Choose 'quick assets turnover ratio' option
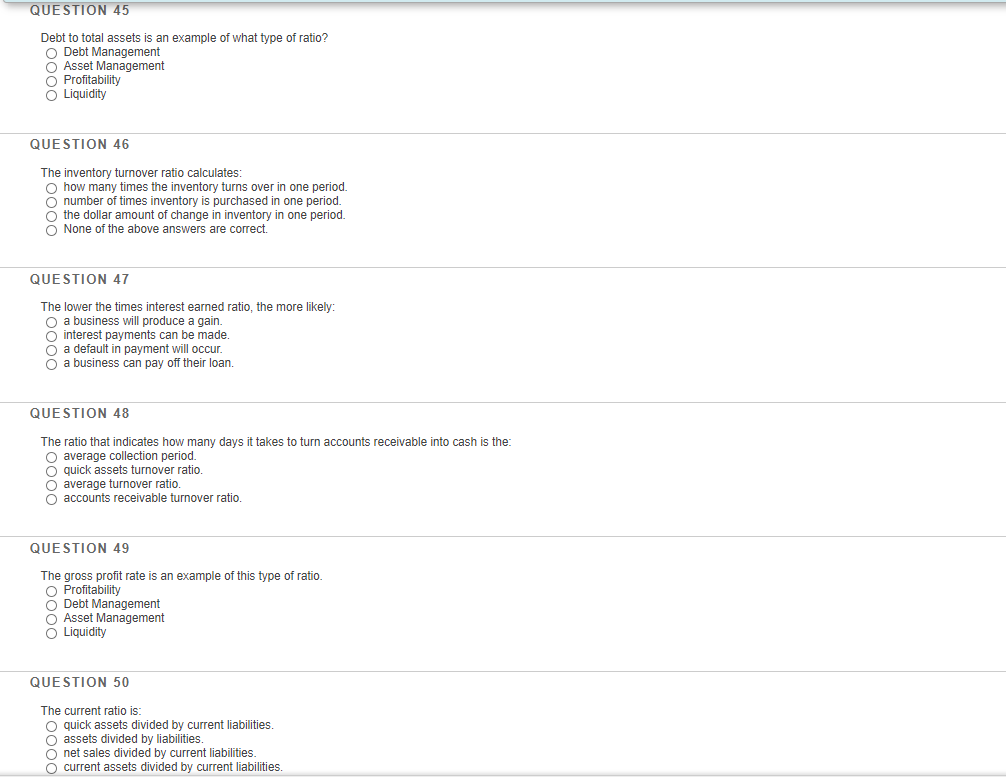 click(x=51, y=472)
